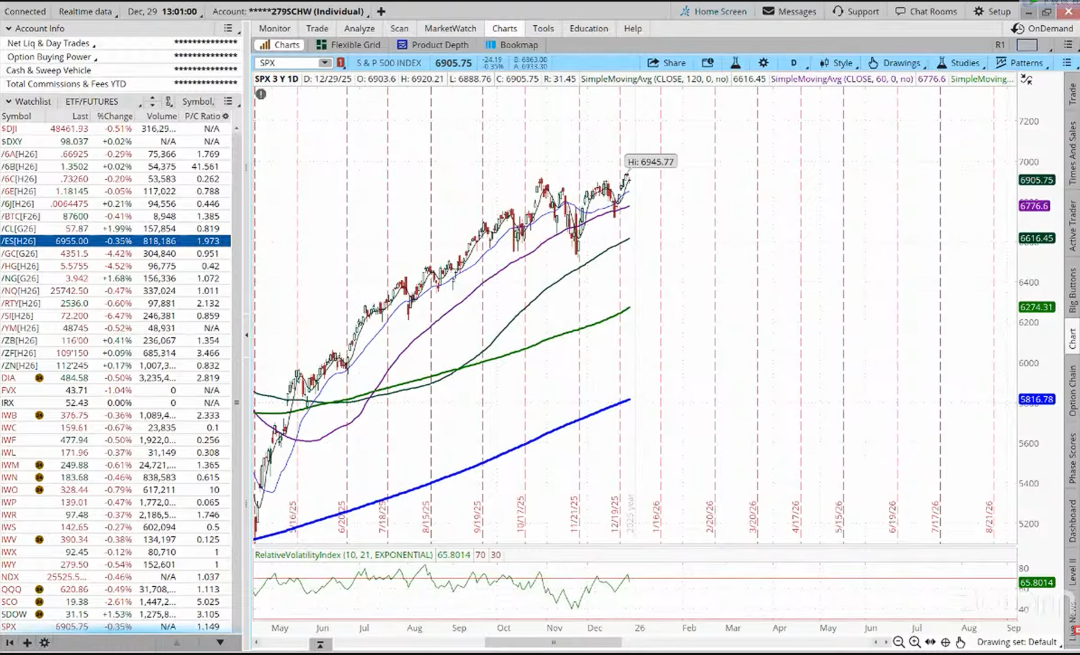This screenshot has width=1080, height=655.
Task: Open the Setup menu
Action: coord(992,11)
